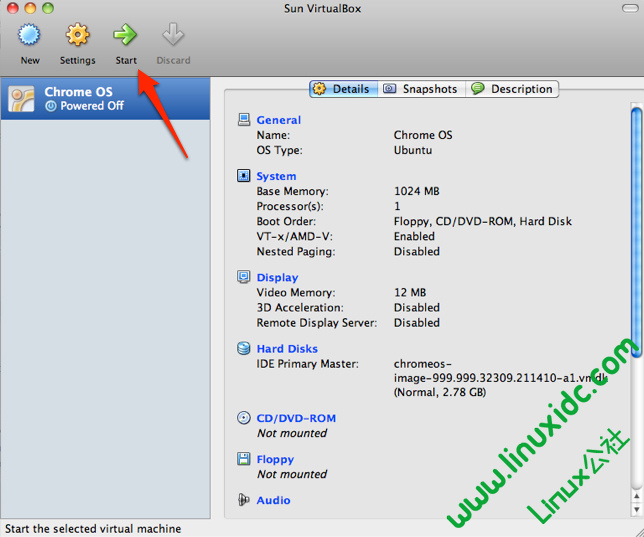Click the System chip icon
The image size is (644, 537).
[244, 176]
